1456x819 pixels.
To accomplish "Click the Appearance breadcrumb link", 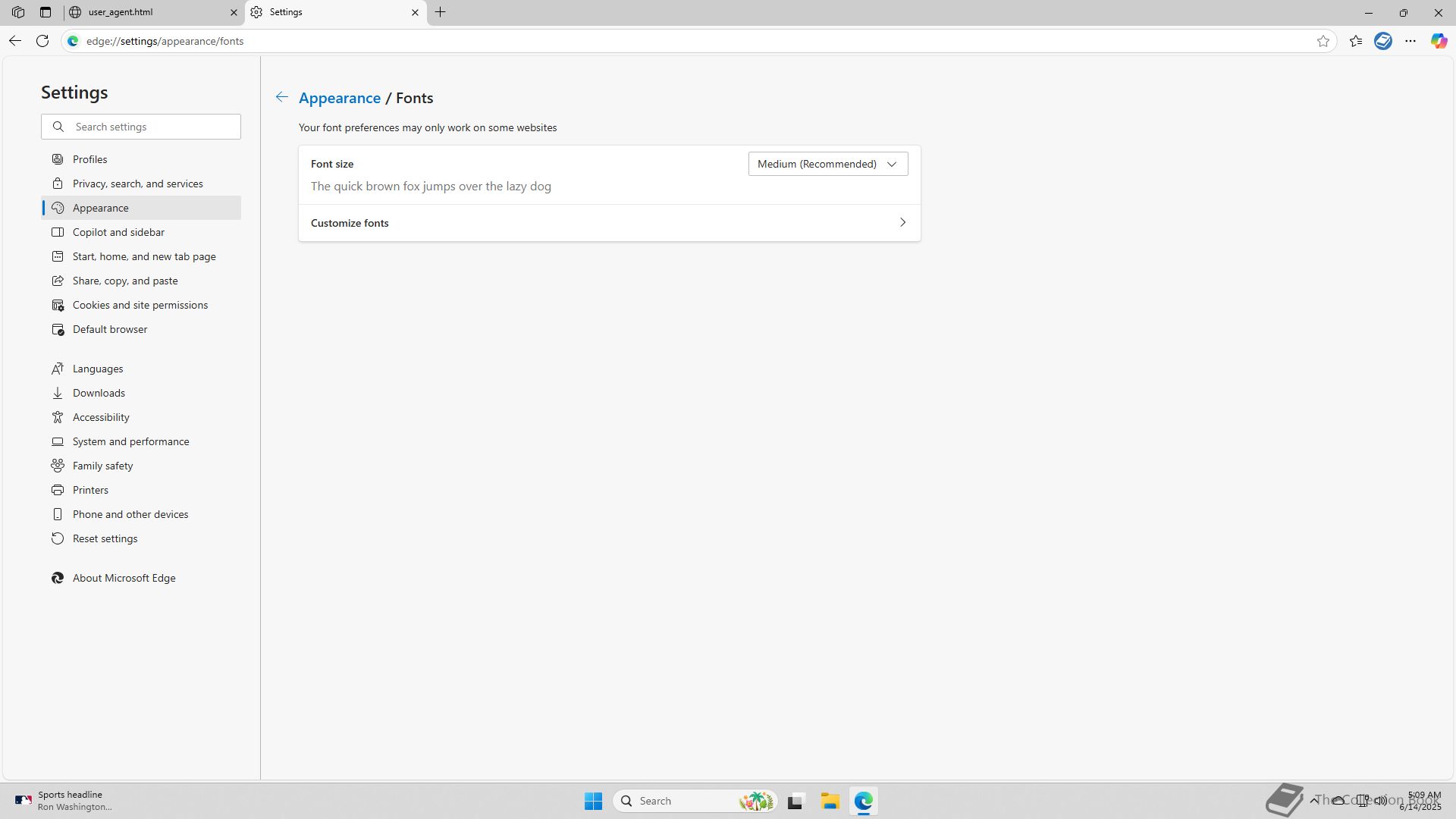I will [339, 98].
